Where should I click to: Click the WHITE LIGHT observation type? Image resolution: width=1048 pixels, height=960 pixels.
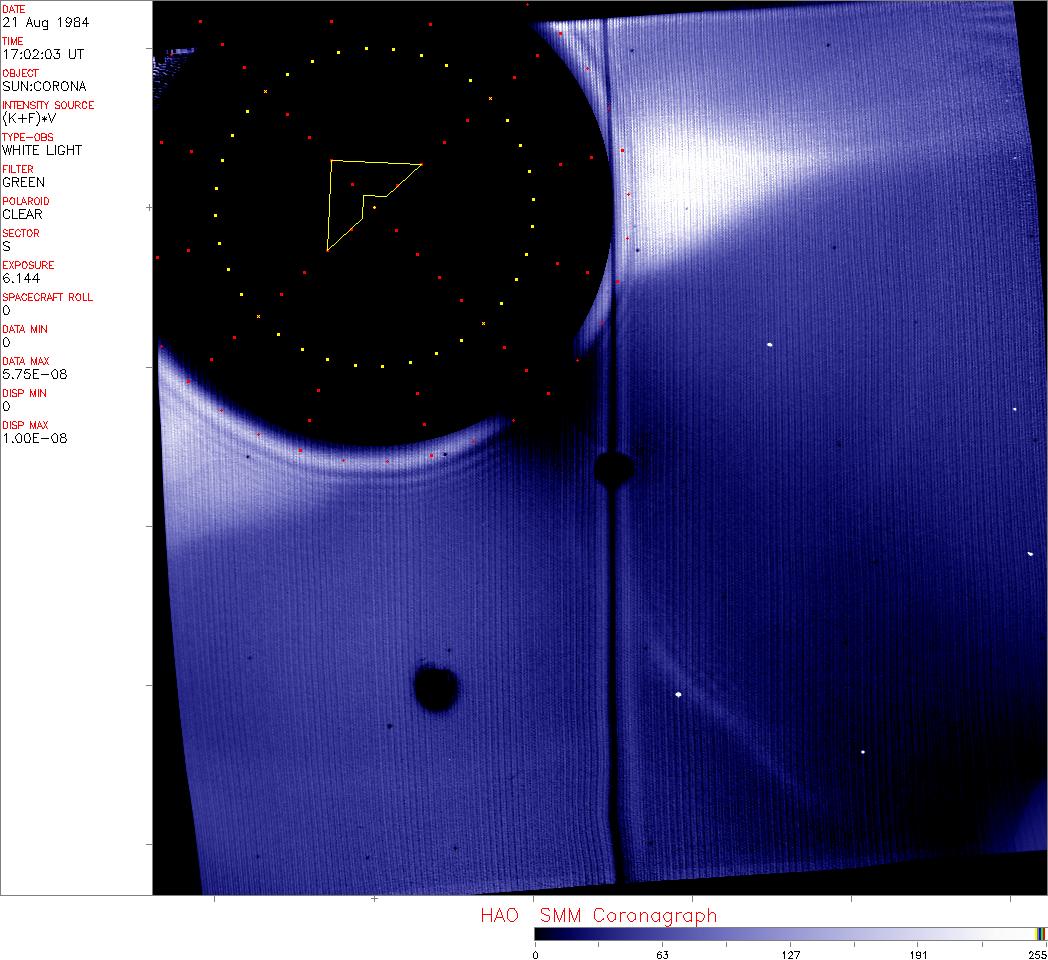pos(42,150)
